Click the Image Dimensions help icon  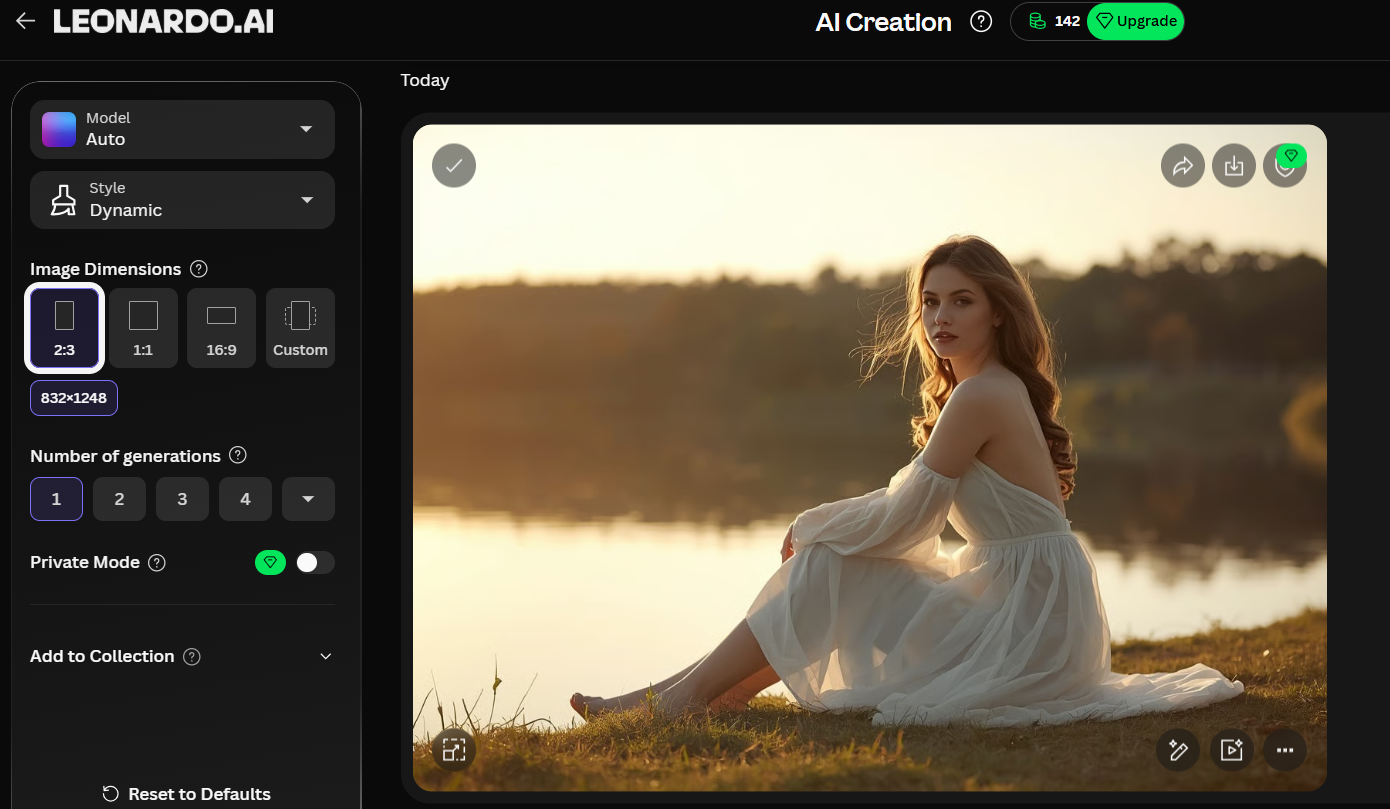[x=199, y=269]
